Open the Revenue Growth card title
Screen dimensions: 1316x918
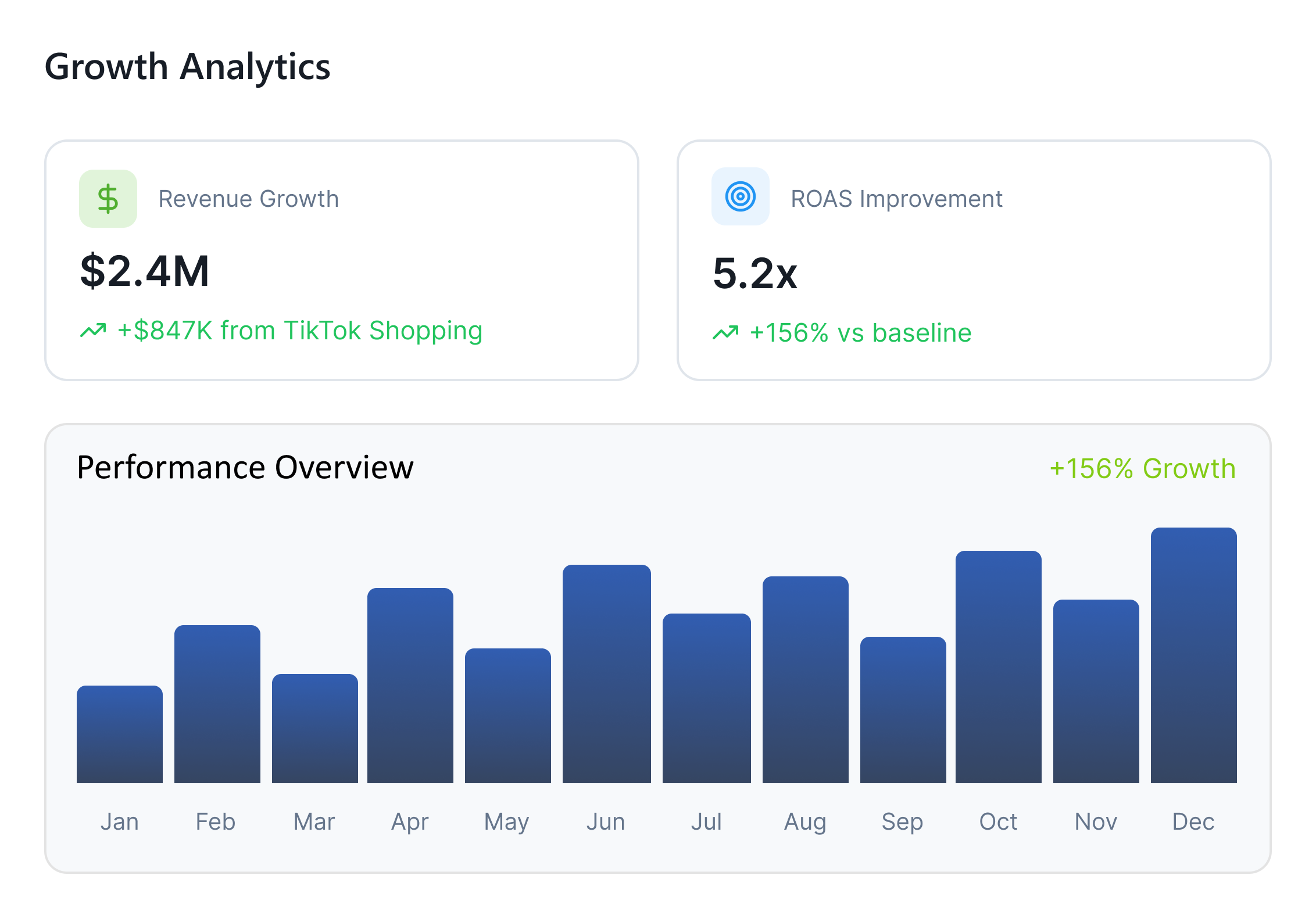248,199
